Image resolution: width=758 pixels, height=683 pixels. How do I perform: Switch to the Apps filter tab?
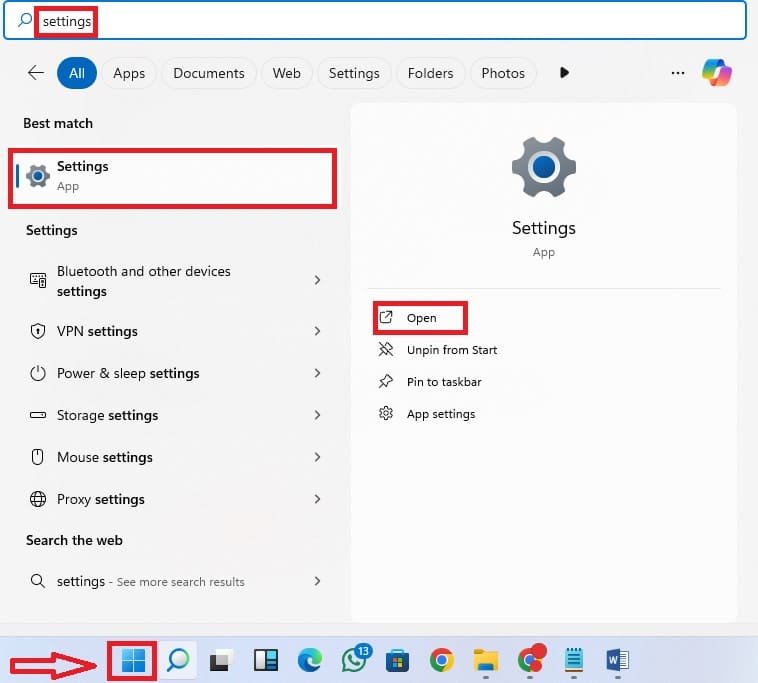coord(129,73)
